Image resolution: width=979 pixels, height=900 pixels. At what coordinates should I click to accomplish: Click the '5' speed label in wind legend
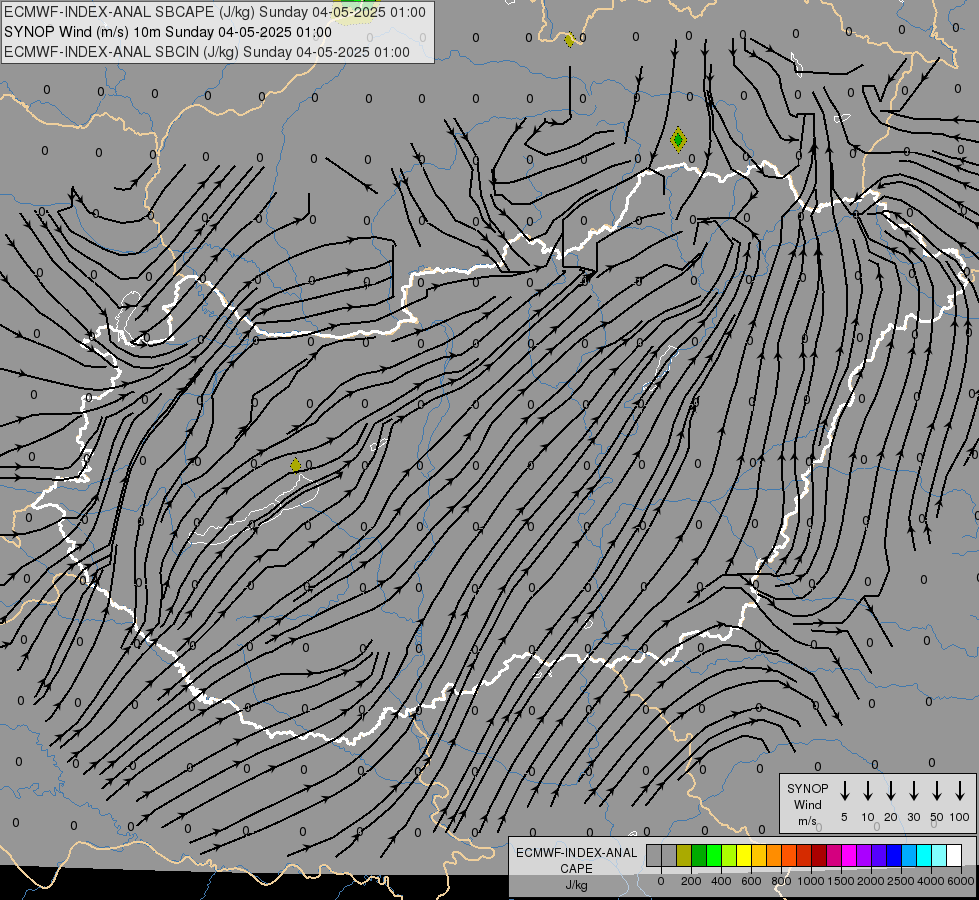click(x=844, y=817)
